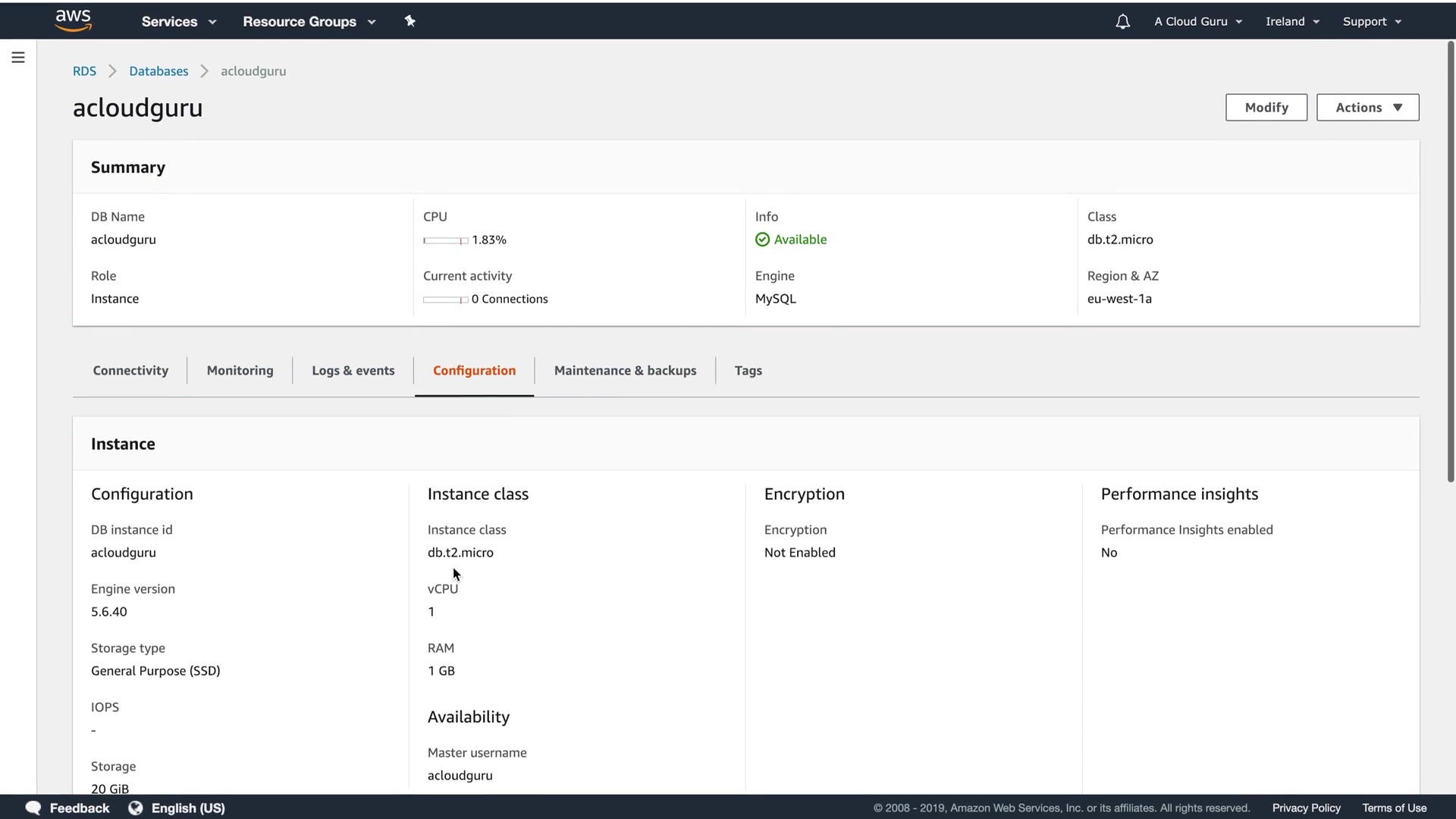Image resolution: width=1456 pixels, height=819 pixels.
Task: Open the Actions dropdown button
Action: point(1367,108)
